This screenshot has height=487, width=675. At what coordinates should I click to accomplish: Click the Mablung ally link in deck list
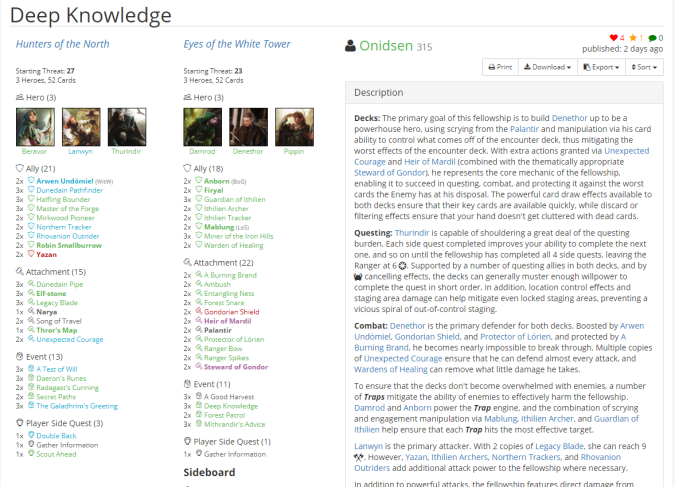(219, 227)
